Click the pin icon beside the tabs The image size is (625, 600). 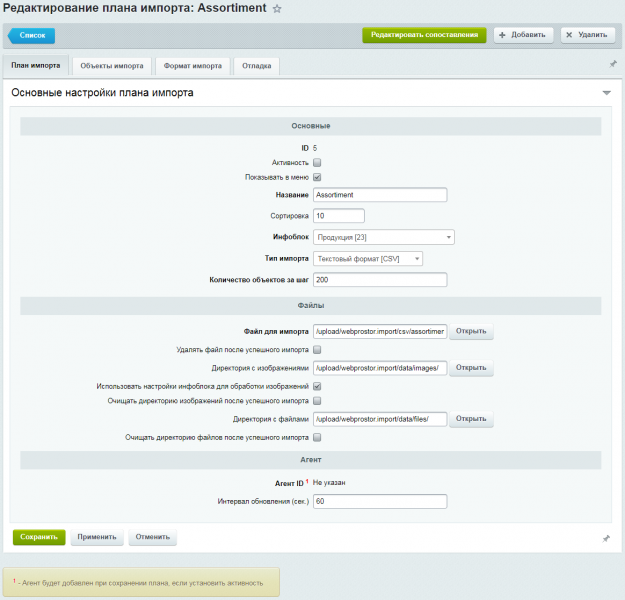(x=612, y=64)
